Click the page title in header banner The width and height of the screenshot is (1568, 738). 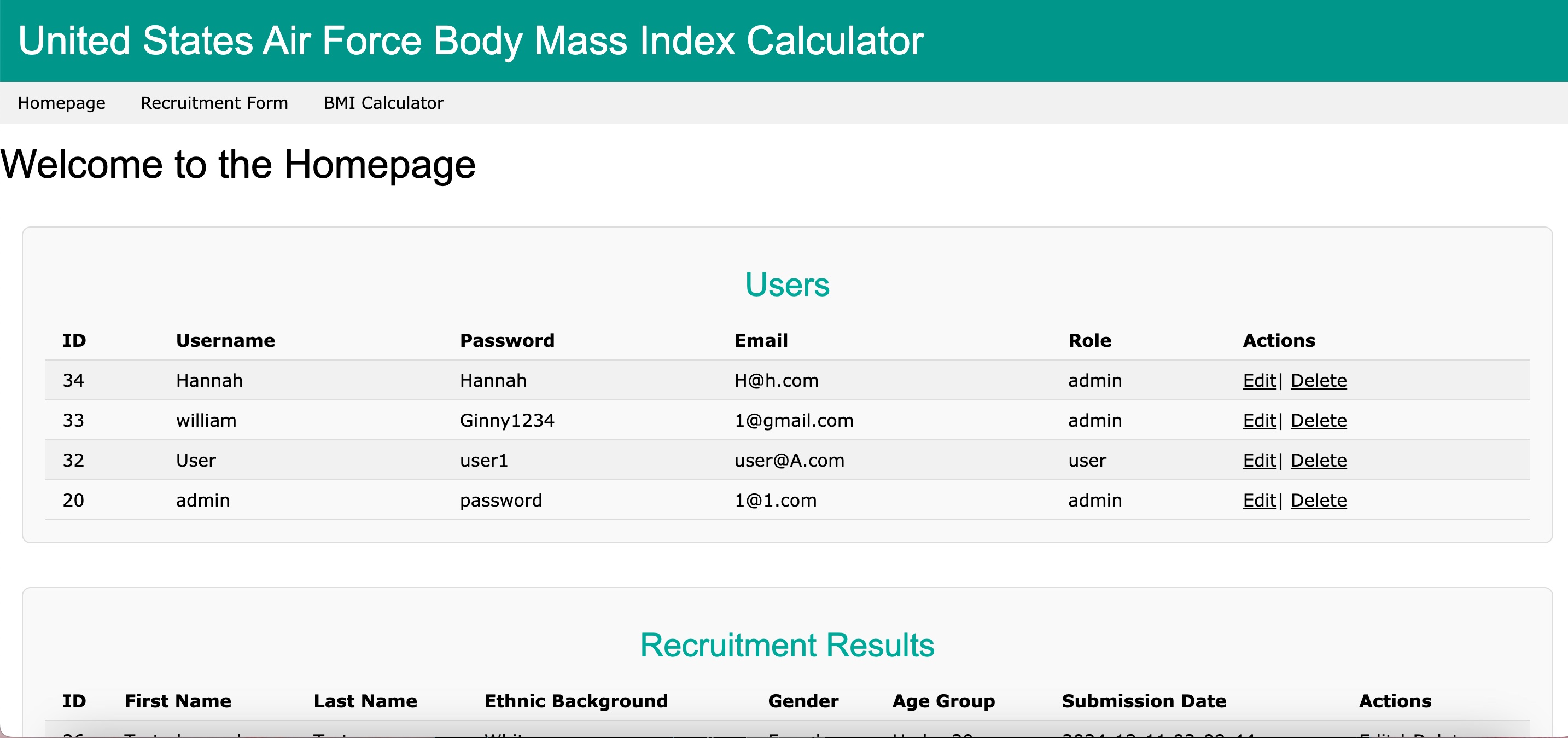[x=470, y=41]
